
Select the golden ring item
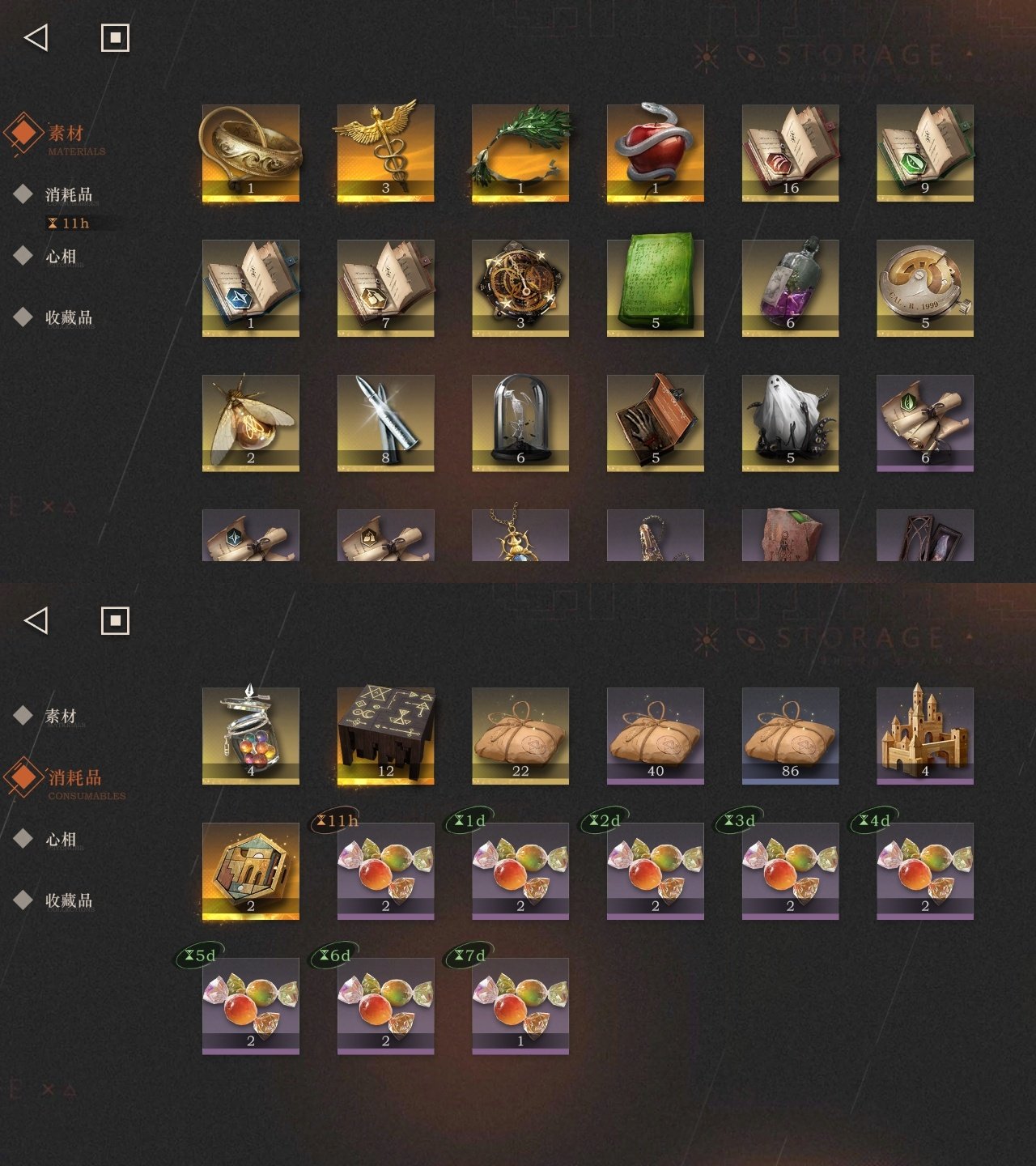(251, 153)
